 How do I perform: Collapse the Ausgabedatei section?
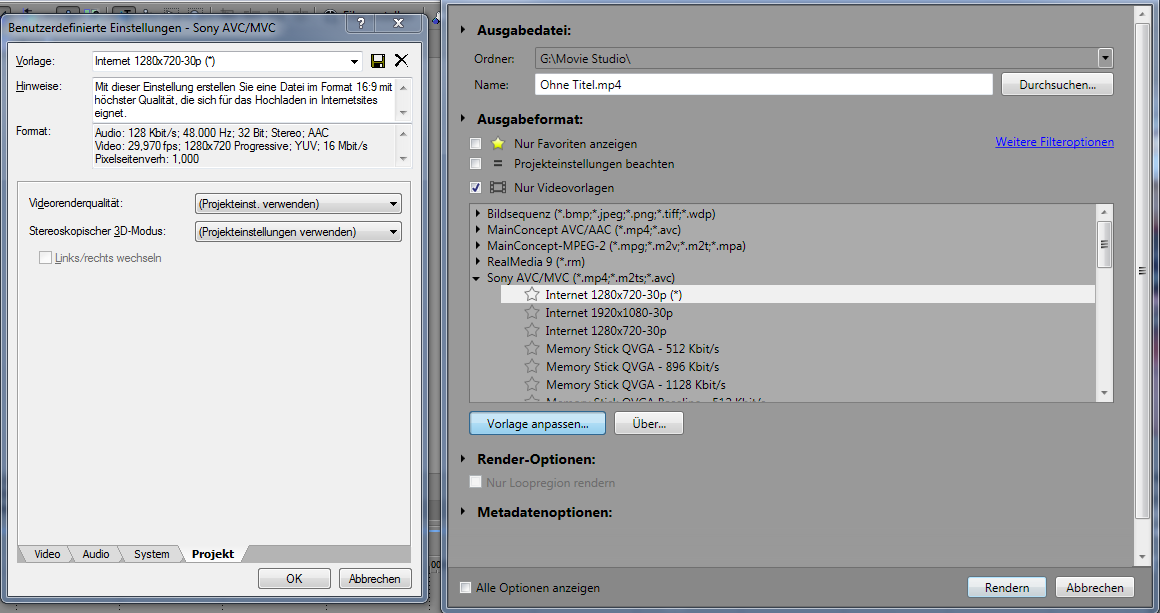coord(463,30)
